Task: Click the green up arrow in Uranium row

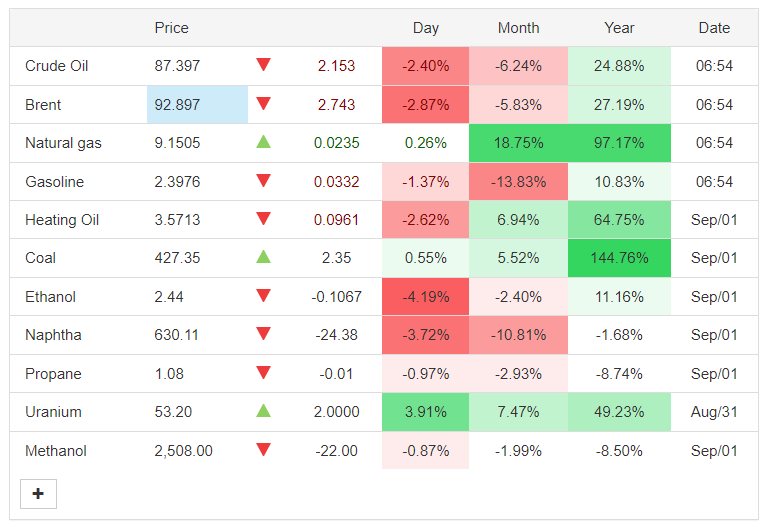Action: tap(263, 411)
